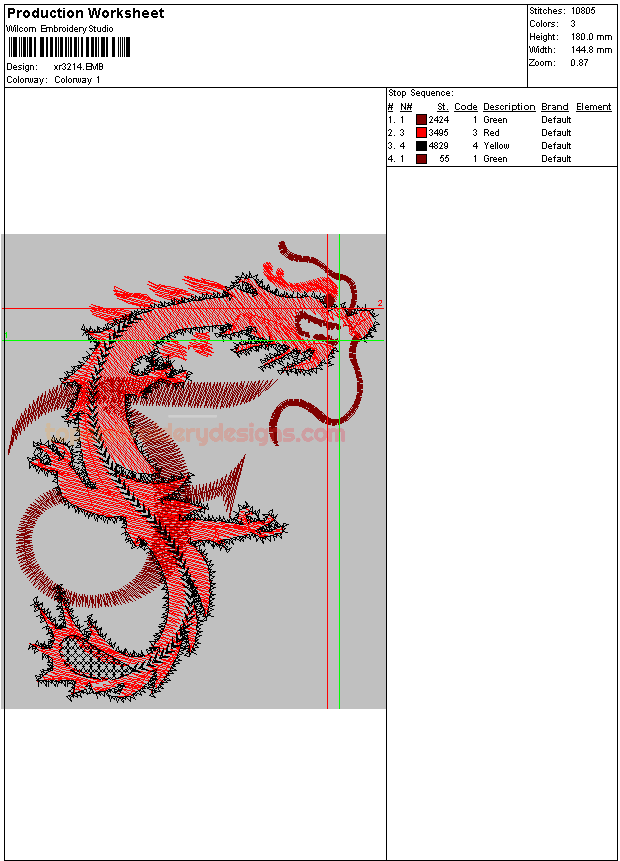Click the green marker number 1
The width and height of the screenshot is (620, 861).
(x=6, y=335)
